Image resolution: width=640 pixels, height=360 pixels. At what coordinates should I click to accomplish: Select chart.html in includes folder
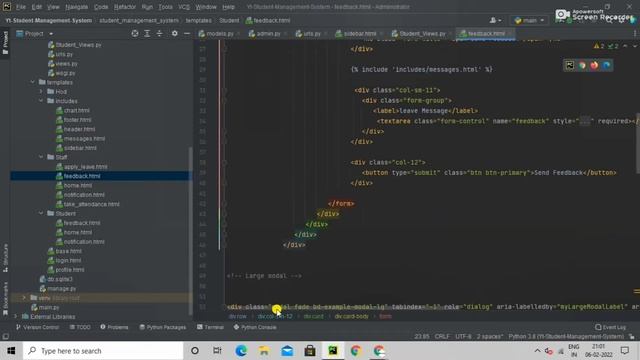point(72,111)
